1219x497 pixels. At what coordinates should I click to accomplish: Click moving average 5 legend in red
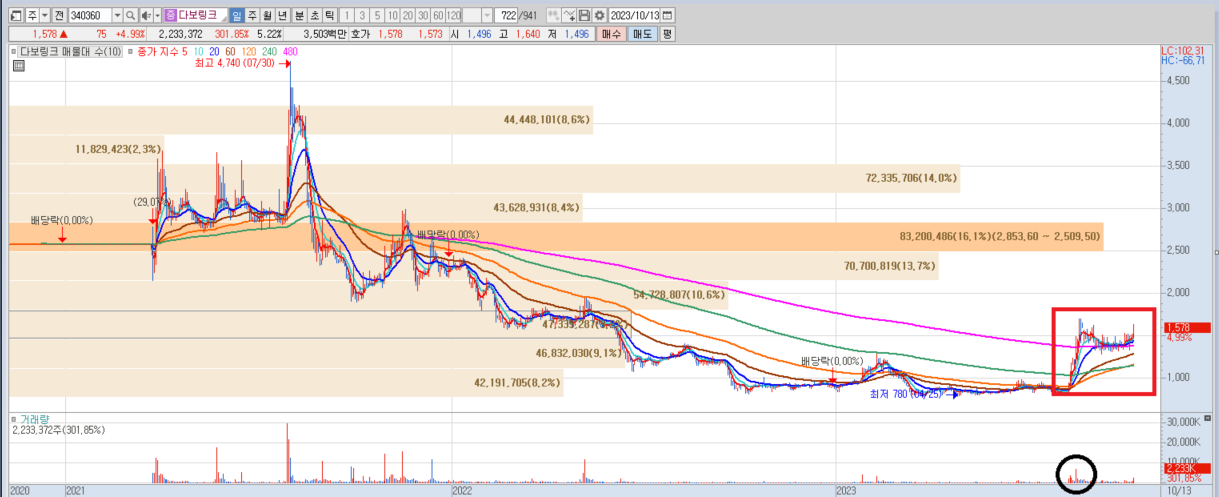point(184,51)
